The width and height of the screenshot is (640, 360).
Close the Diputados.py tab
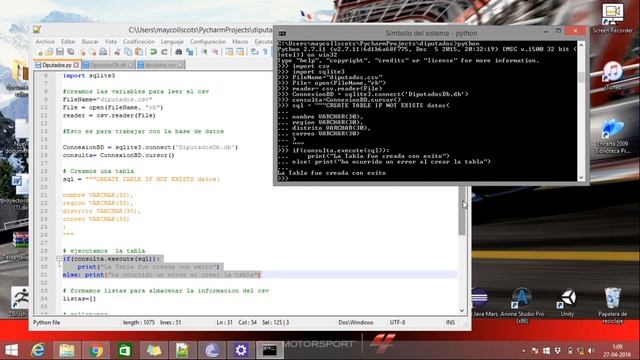coord(76,65)
